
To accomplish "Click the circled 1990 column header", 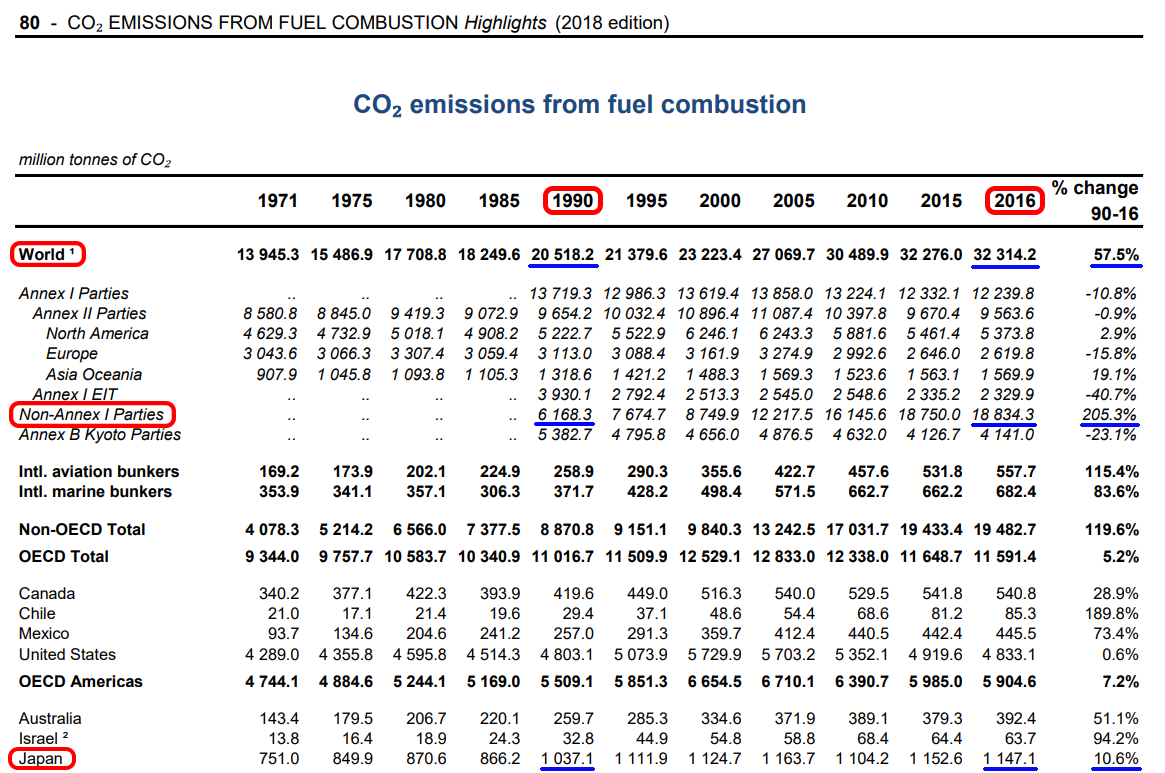I will coord(572,201).
